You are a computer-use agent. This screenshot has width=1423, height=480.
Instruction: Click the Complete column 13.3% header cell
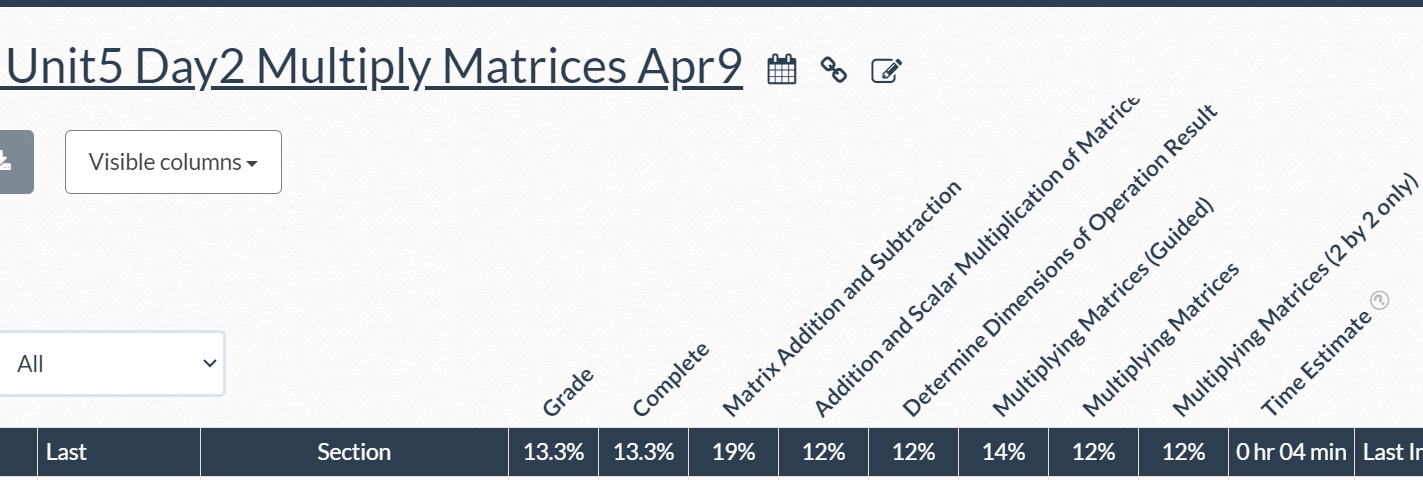pos(643,452)
